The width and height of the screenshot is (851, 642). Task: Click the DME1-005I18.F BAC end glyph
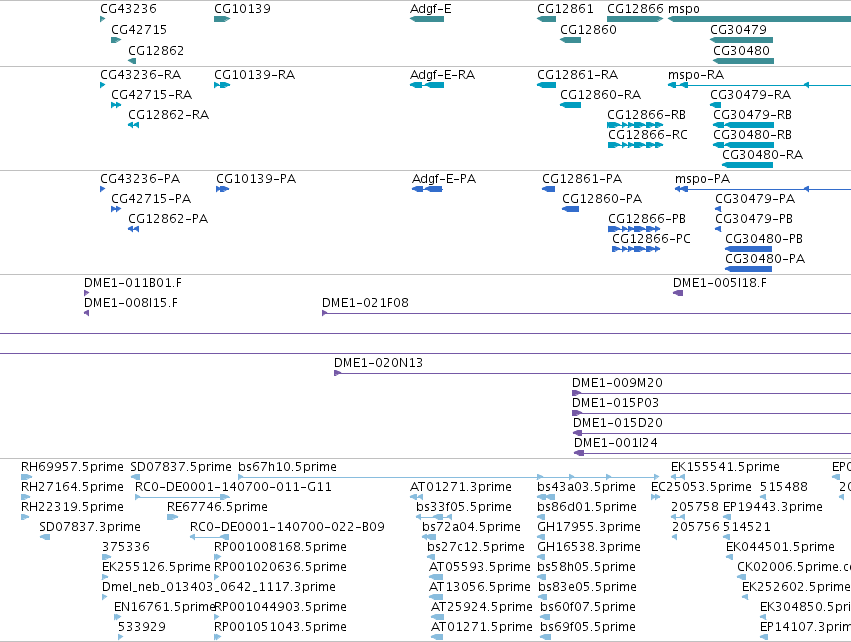(x=678, y=293)
